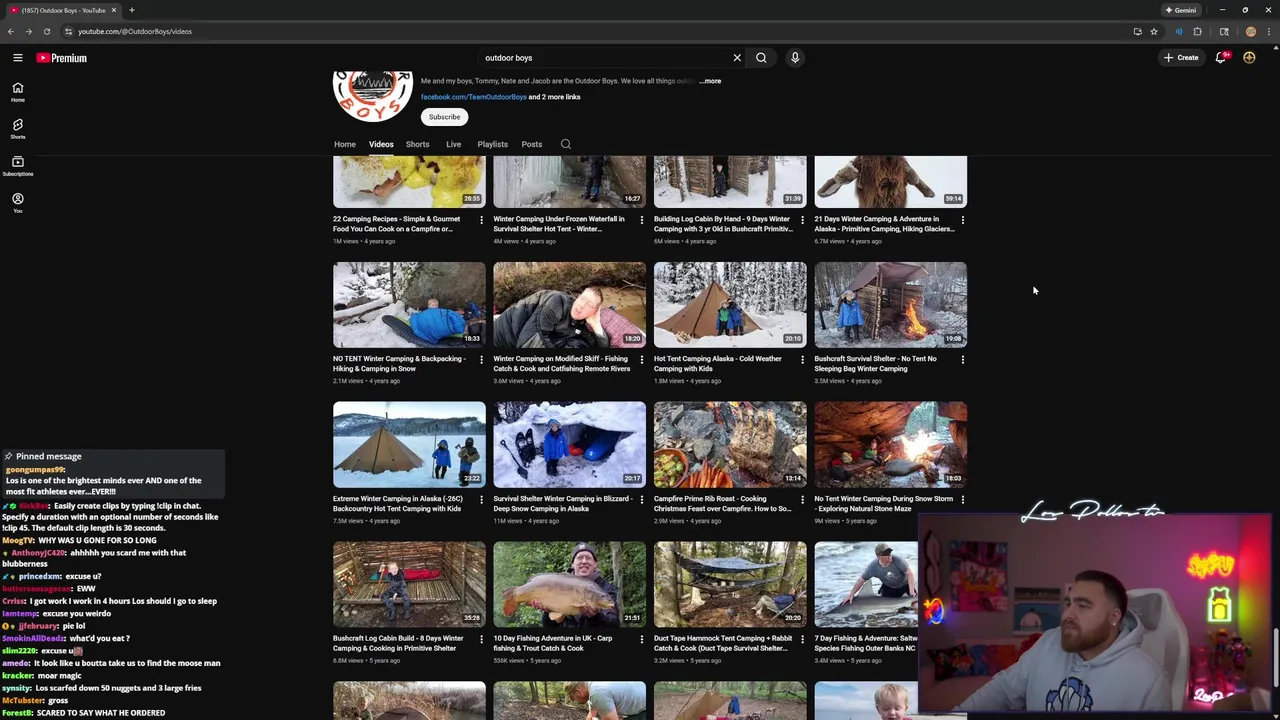Open options for 22 Camping Recipes video

pos(481,219)
